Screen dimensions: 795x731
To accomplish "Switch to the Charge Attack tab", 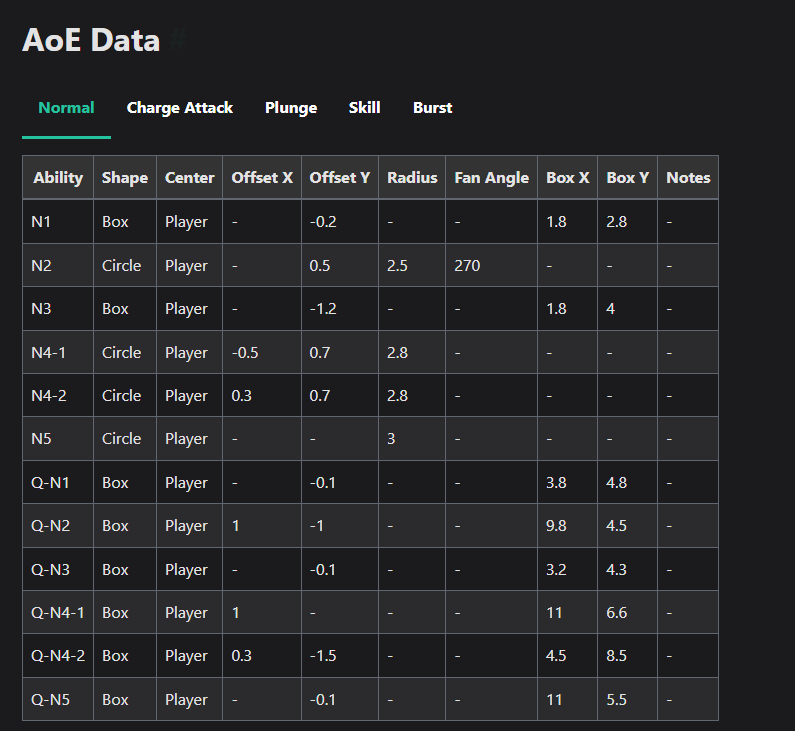I will coord(179,108).
